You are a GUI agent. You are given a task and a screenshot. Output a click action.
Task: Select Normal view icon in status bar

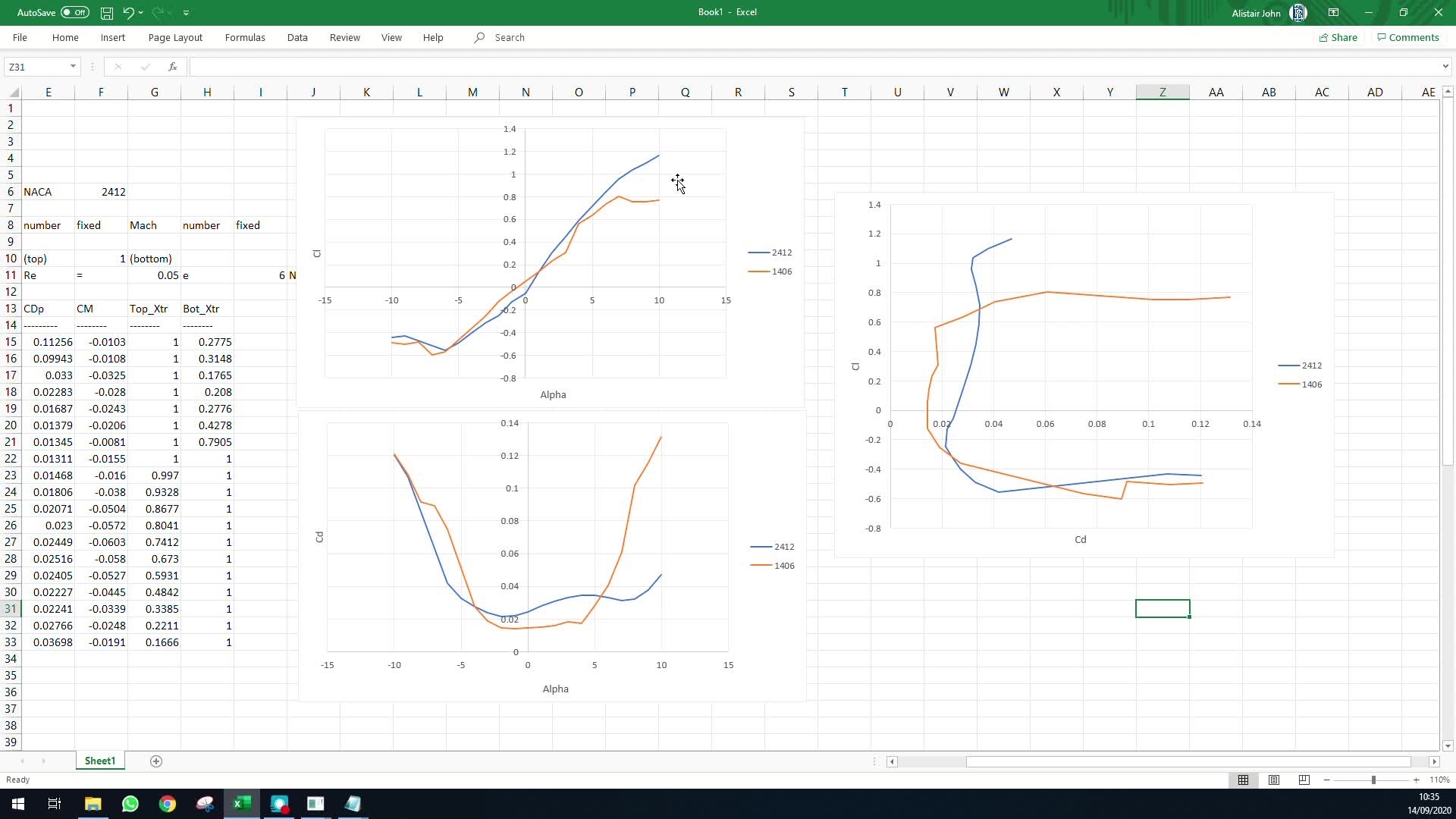[x=1244, y=780]
